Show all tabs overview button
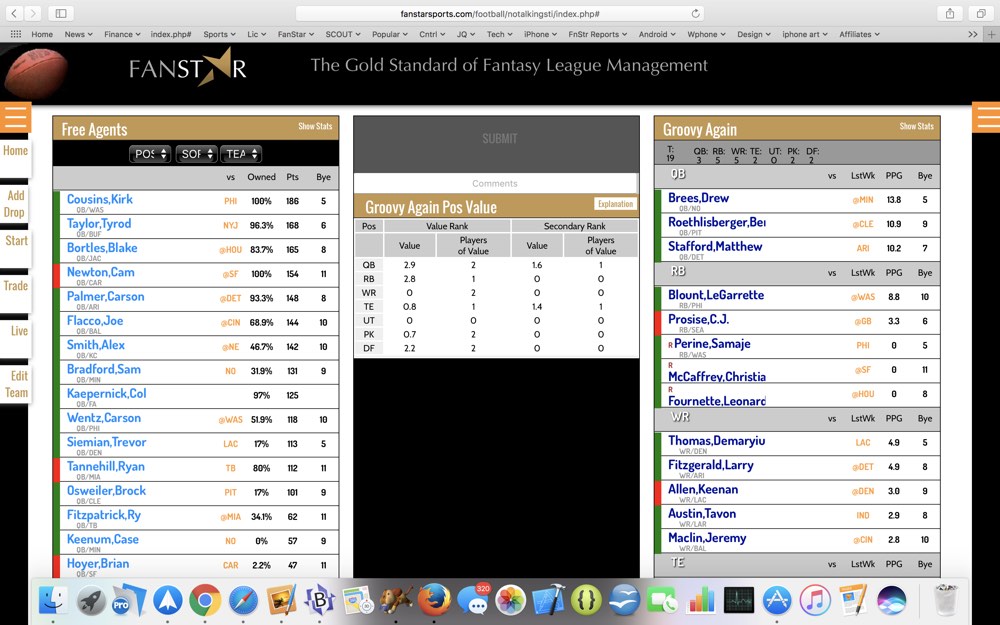 (x=980, y=13)
